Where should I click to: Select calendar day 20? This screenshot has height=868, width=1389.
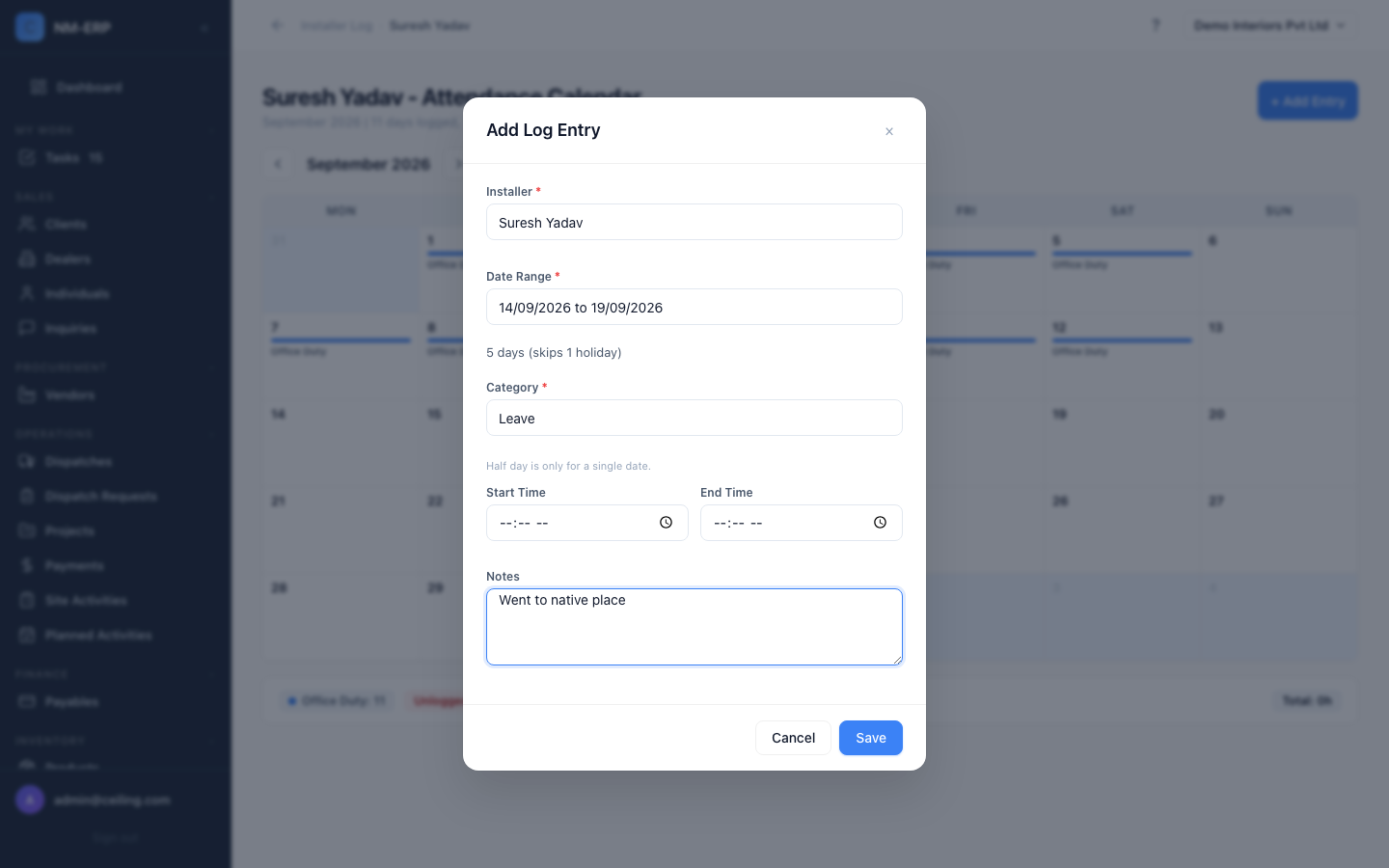[1279, 444]
